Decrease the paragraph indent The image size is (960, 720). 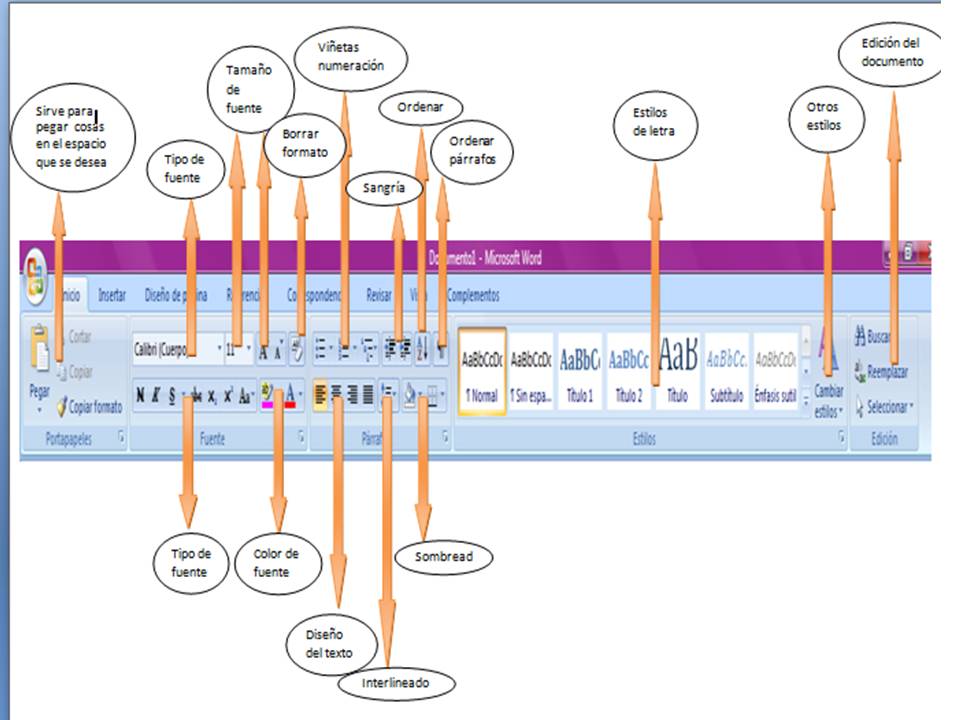coord(390,350)
